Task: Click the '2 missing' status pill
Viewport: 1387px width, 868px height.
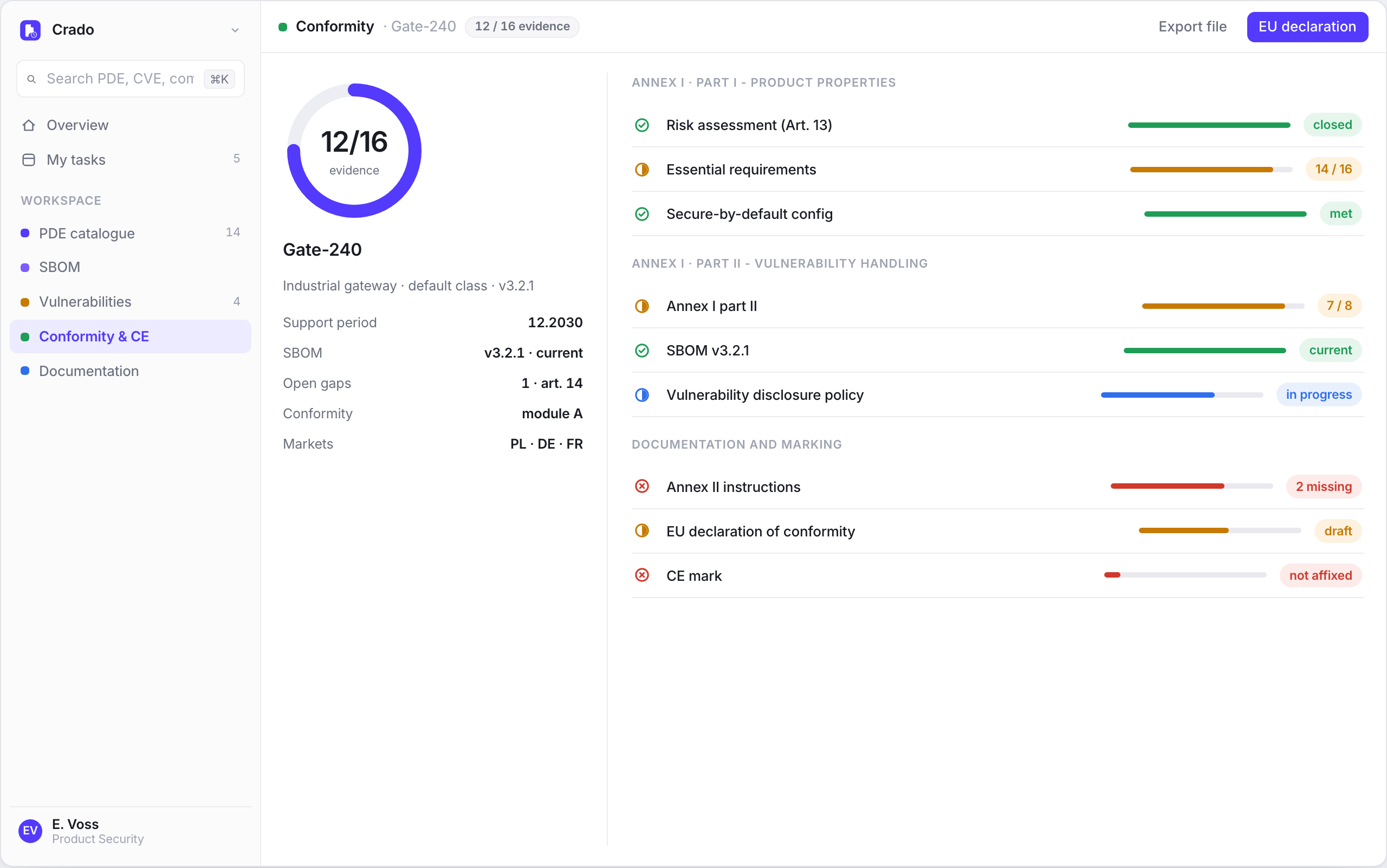Action: (x=1324, y=487)
